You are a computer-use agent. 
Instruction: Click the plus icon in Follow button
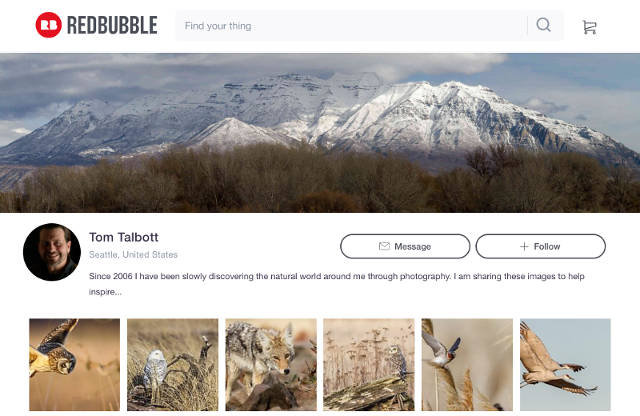coord(524,246)
